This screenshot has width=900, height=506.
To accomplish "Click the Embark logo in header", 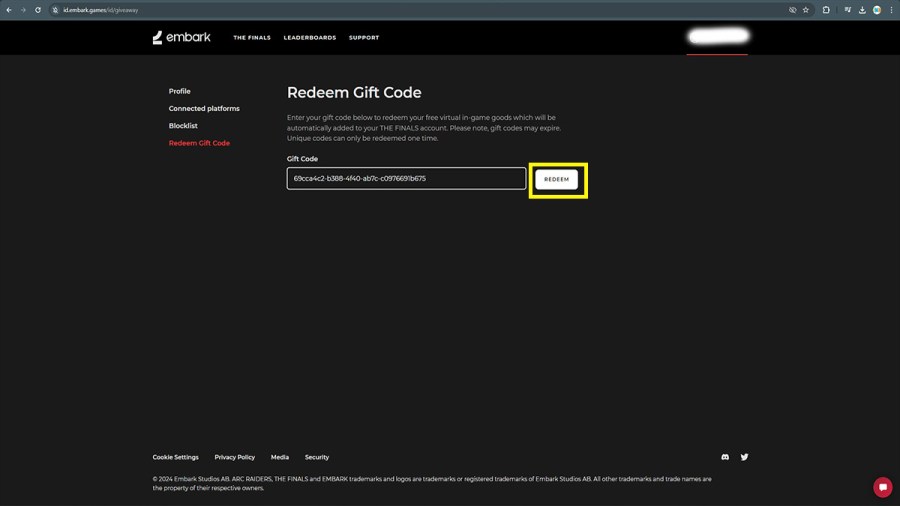I will tap(181, 37).
